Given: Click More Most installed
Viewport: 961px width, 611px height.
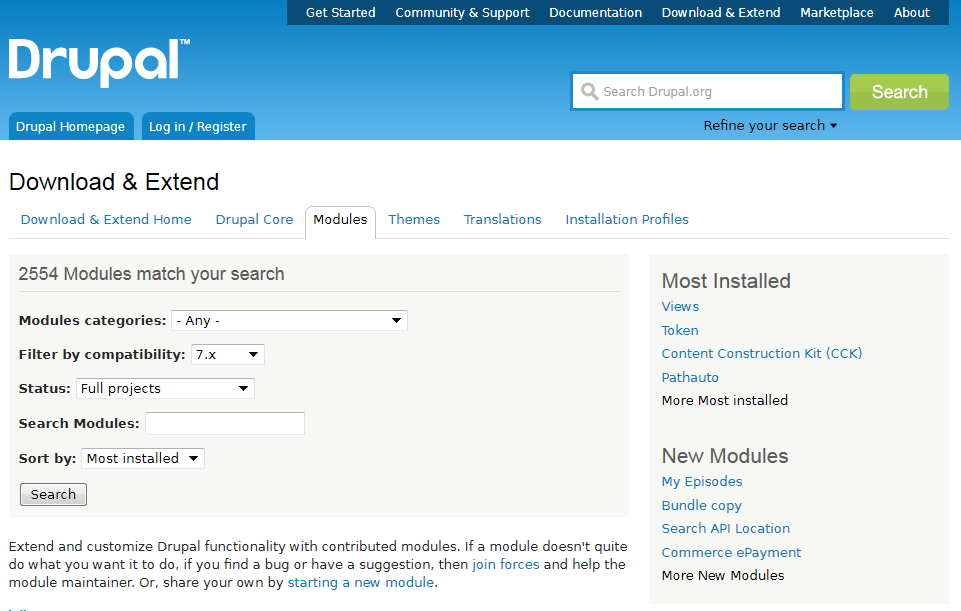Looking at the screenshot, I should coord(724,401).
